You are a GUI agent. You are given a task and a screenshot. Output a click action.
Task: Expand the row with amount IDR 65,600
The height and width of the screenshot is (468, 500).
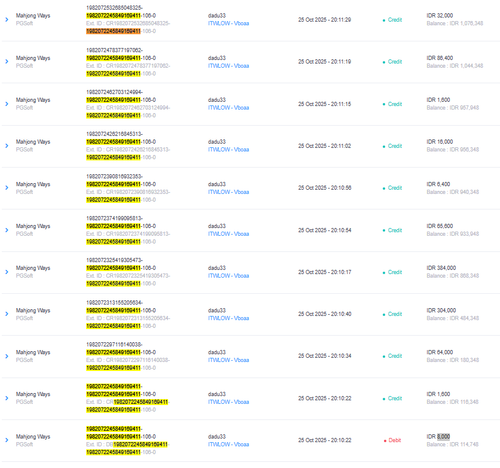point(7,230)
